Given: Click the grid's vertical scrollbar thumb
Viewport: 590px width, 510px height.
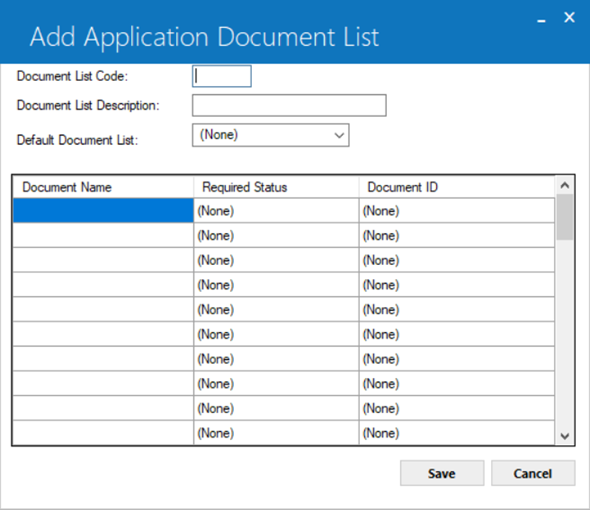Looking at the screenshot, I should pos(564,217).
